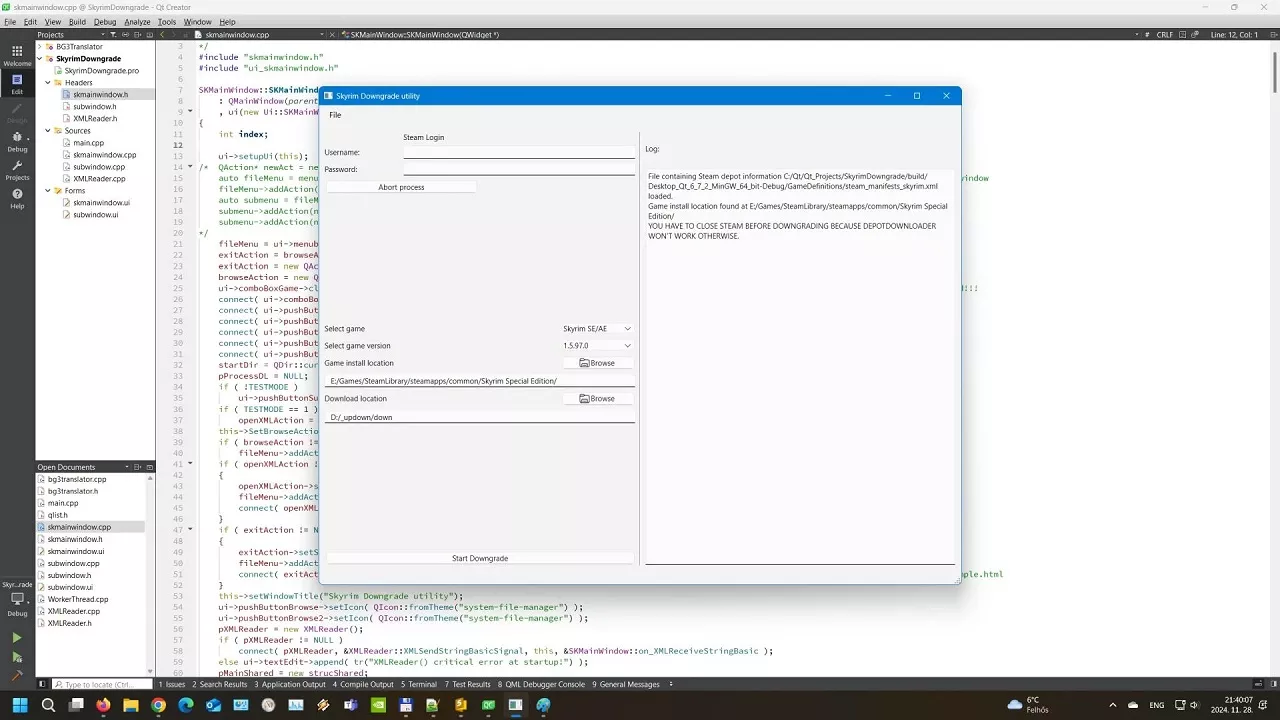Open Projects mode with wrench icon

(17, 170)
